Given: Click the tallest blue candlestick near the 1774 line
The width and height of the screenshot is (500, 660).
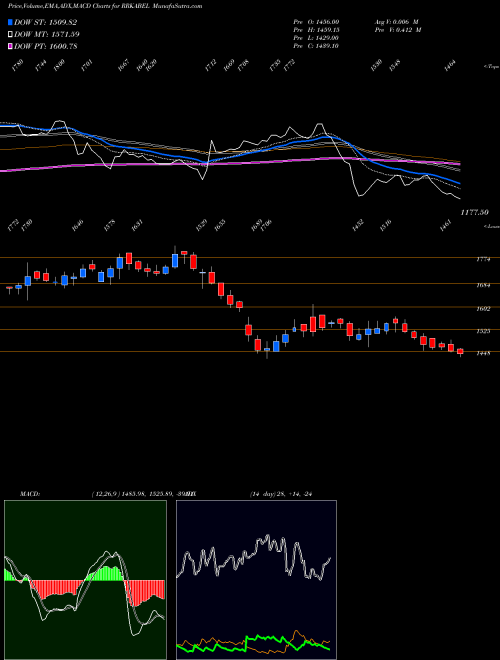Looking at the screenshot, I should point(175,260).
